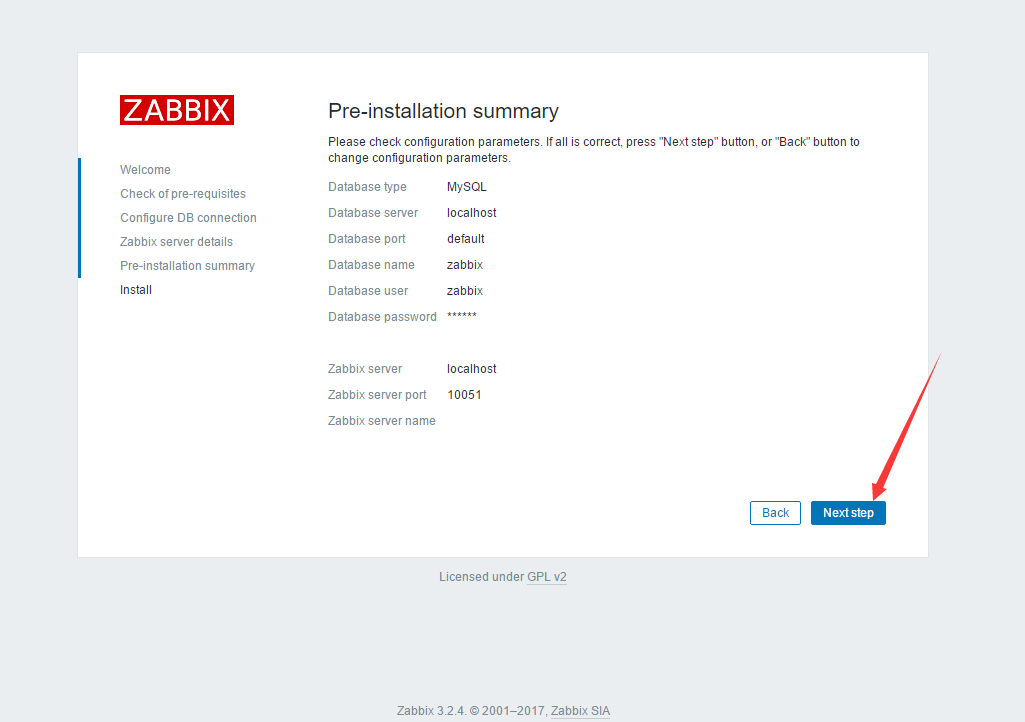Screen dimensions: 1025x722
Task: Click the ZABBIX logo
Action: (176, 110)
